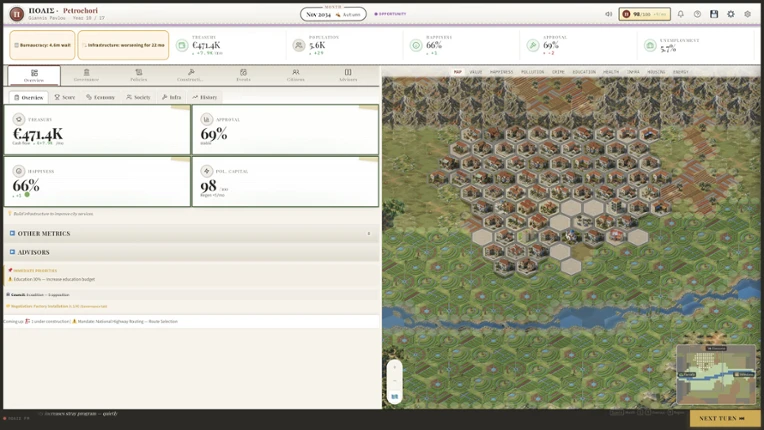Screen dimensions: 764x430
Task: Select the Value map overlay
Action: tap(476, 72)
